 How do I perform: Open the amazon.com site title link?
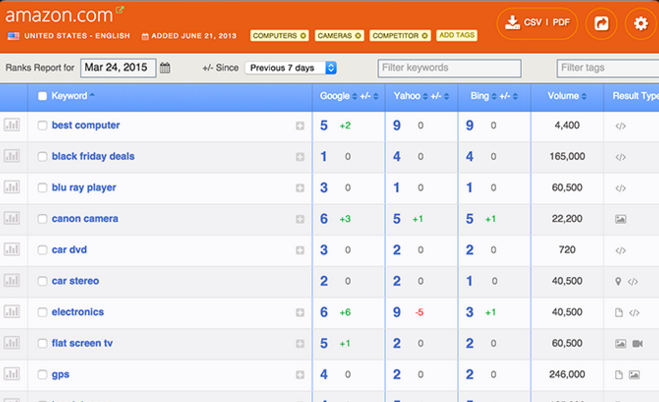59,15
